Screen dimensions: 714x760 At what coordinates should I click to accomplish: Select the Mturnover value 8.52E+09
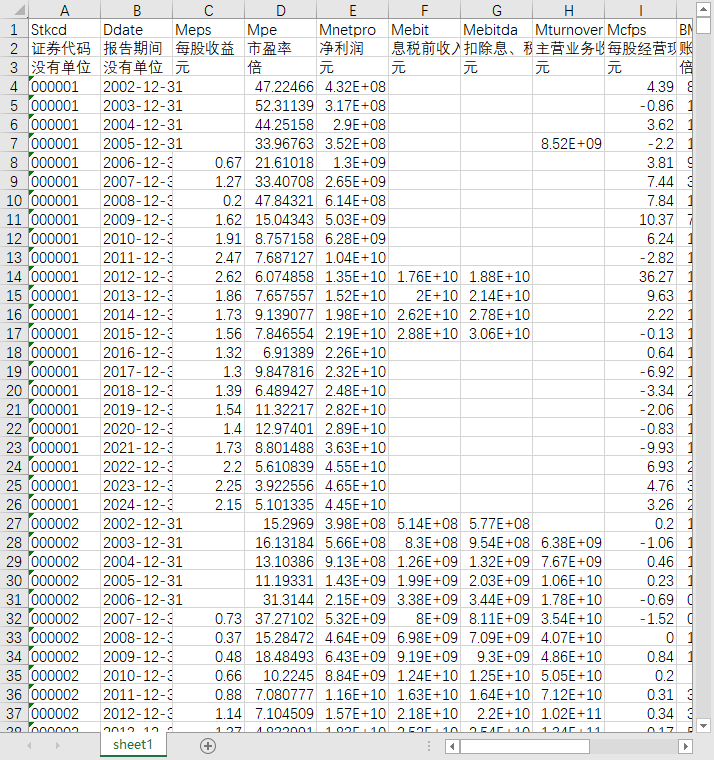tap(569, 143)
